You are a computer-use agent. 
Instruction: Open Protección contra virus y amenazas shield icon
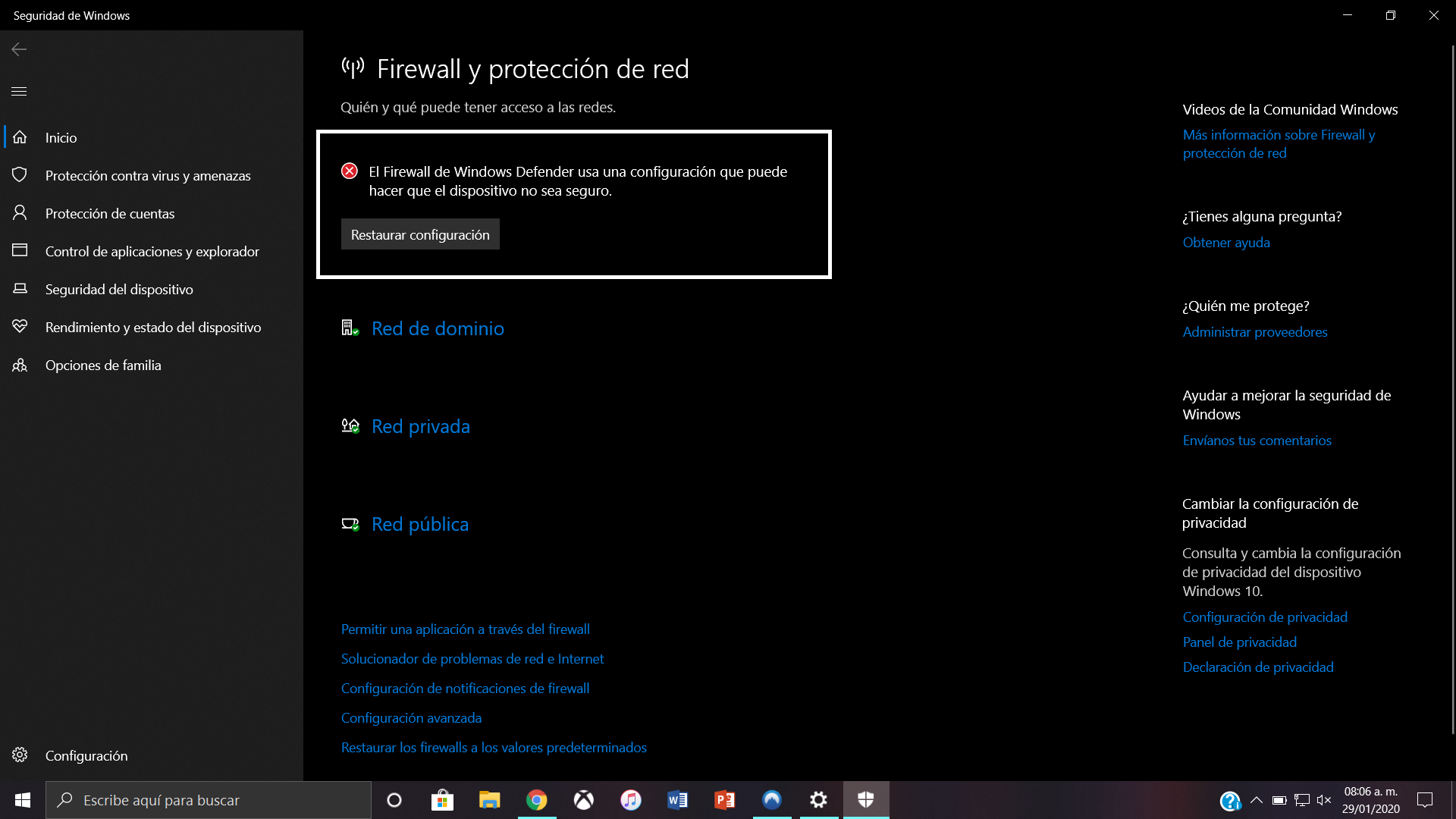pyautogui.click(x=20, y=175)
